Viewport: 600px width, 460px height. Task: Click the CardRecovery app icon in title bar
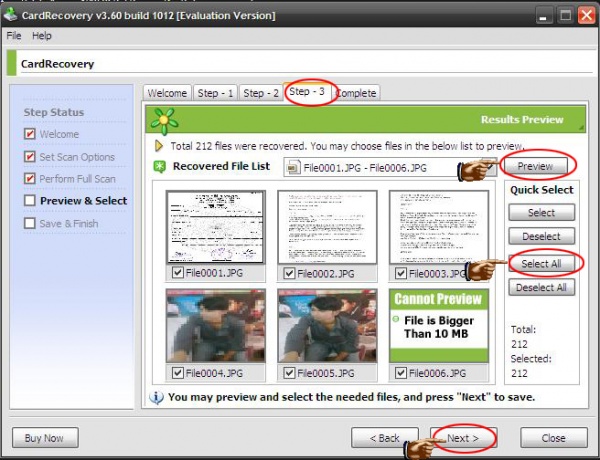click(x=10, y=15)
